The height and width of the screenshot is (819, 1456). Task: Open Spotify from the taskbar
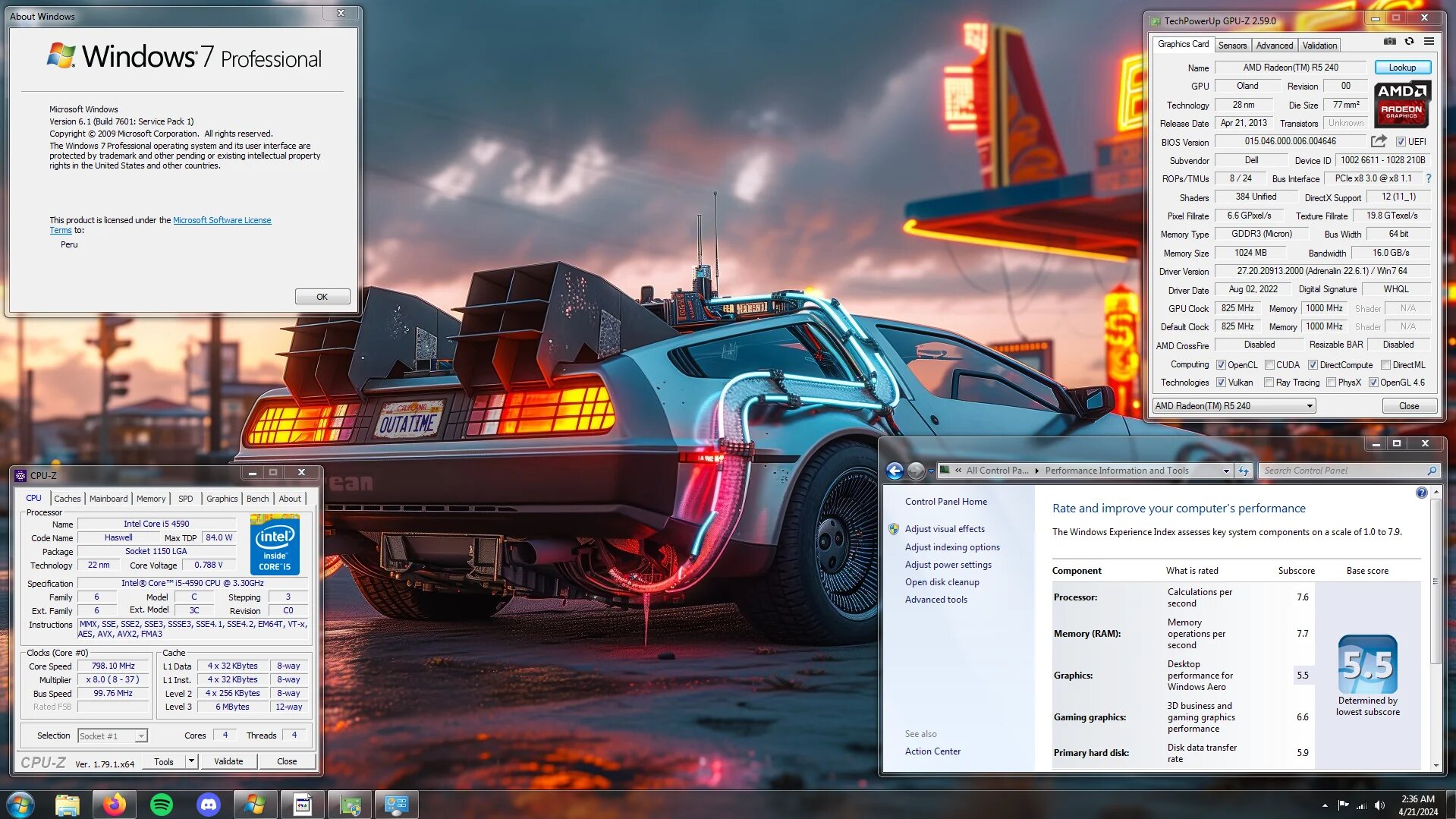tap(162, 805)
